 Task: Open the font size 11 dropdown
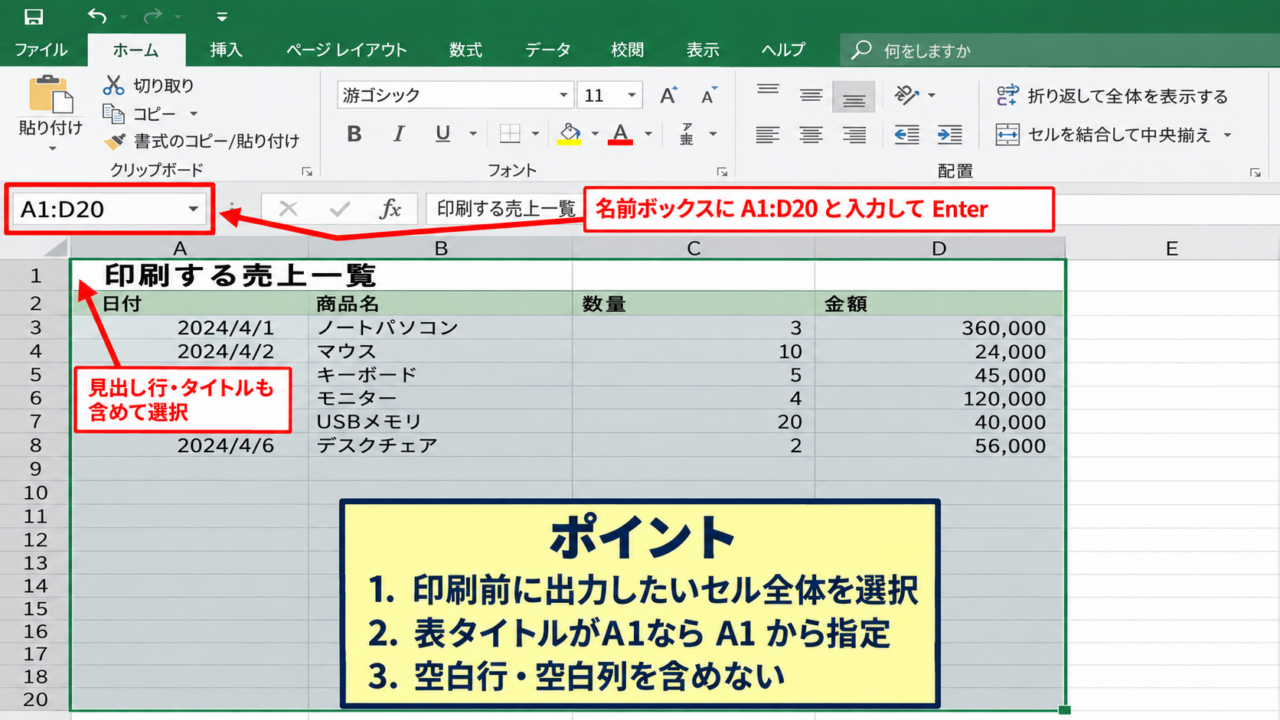click(633, 96)
